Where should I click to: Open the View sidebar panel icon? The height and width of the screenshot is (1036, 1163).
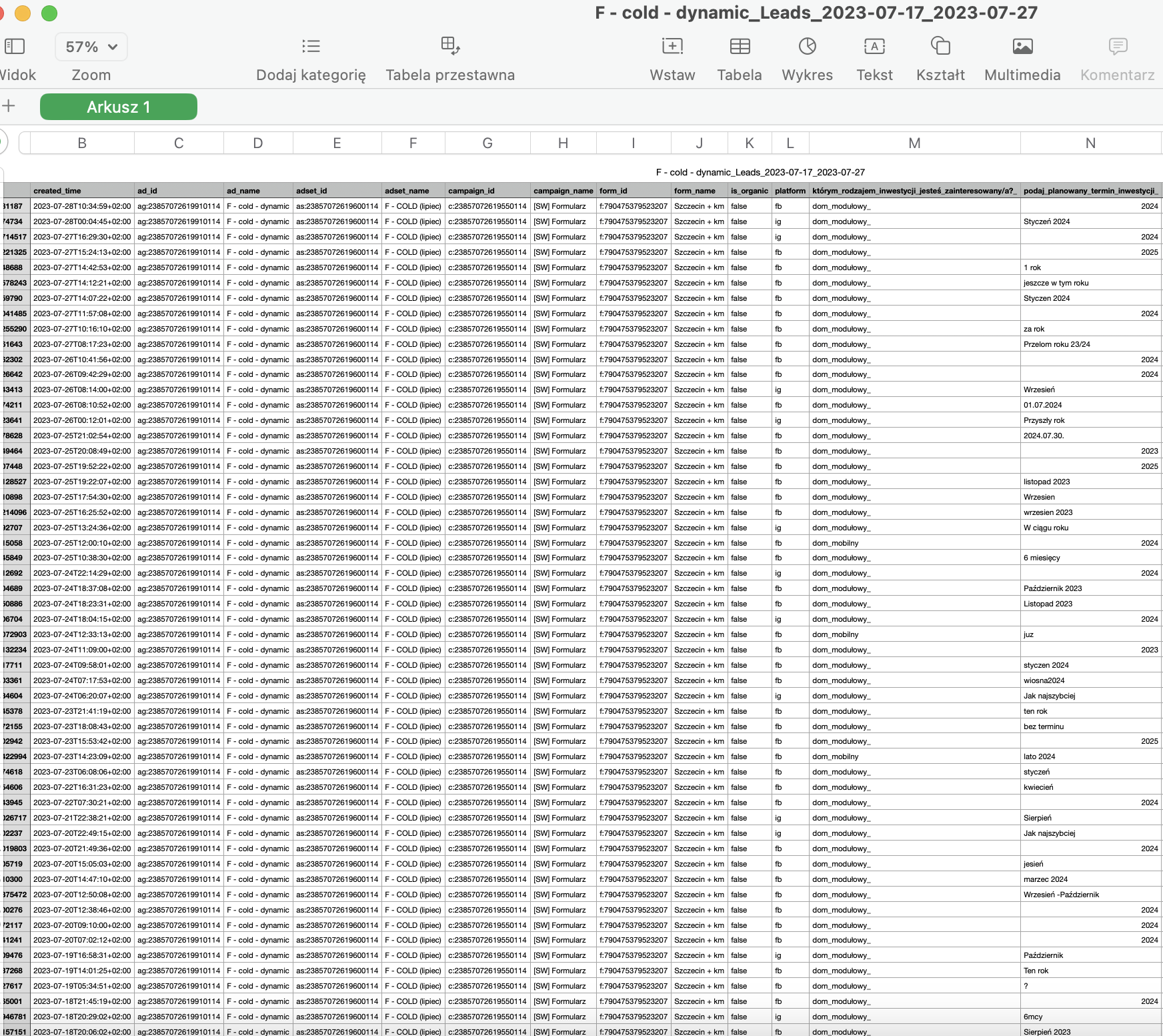pyautogui.click(x=15, y=46)
